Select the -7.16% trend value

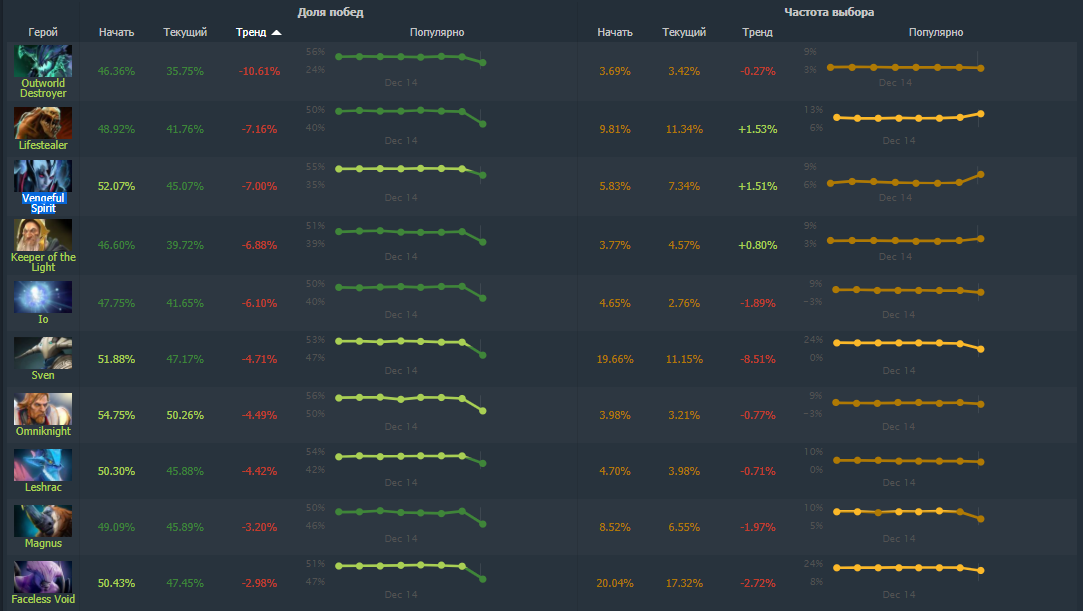(260, 129)
